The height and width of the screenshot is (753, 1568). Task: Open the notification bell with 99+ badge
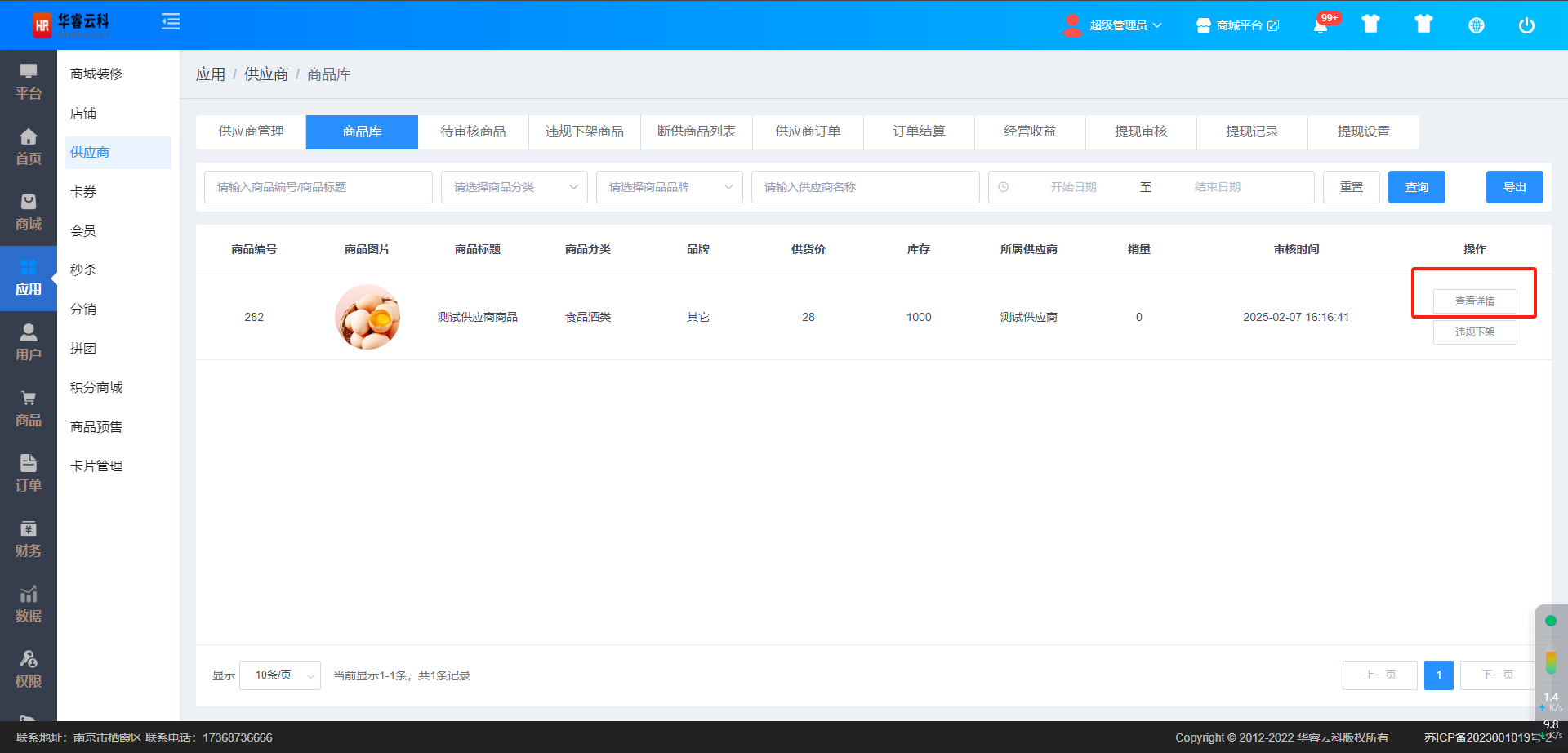[1321, 25]
